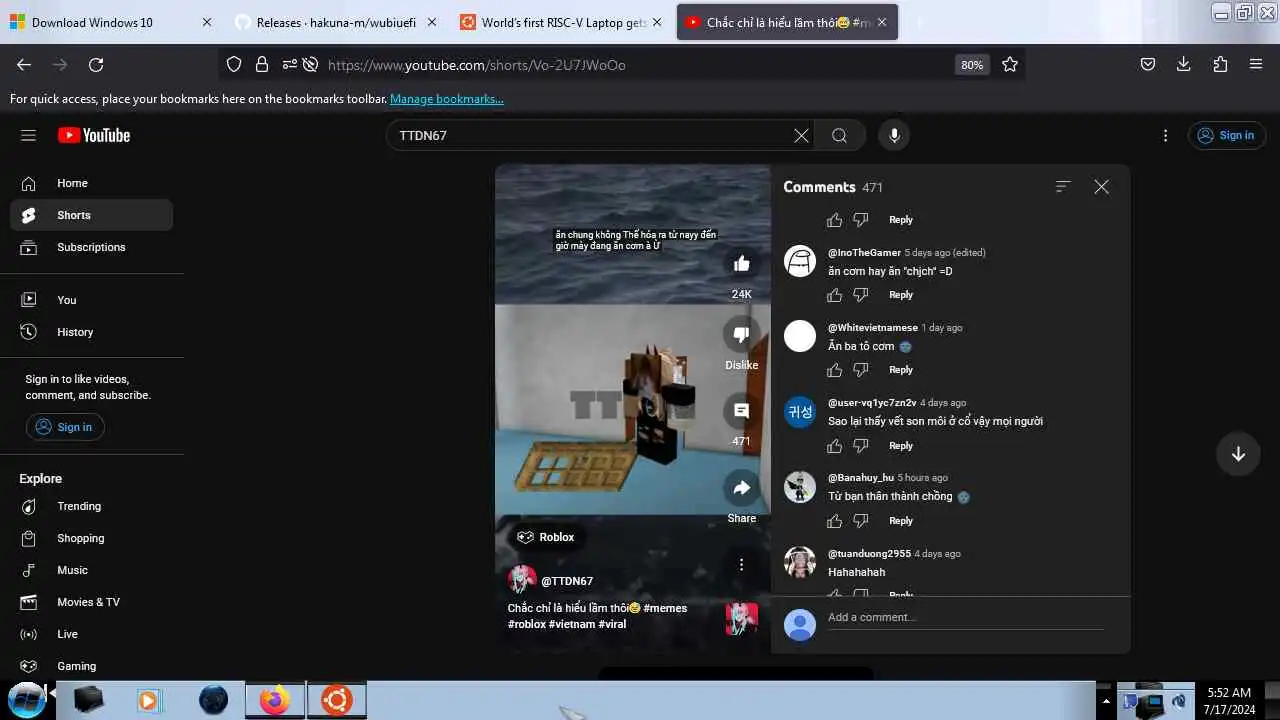Open Movies & TV under Explore
Viewport: 1280px width, 720px height.
[x=91, y=602]
